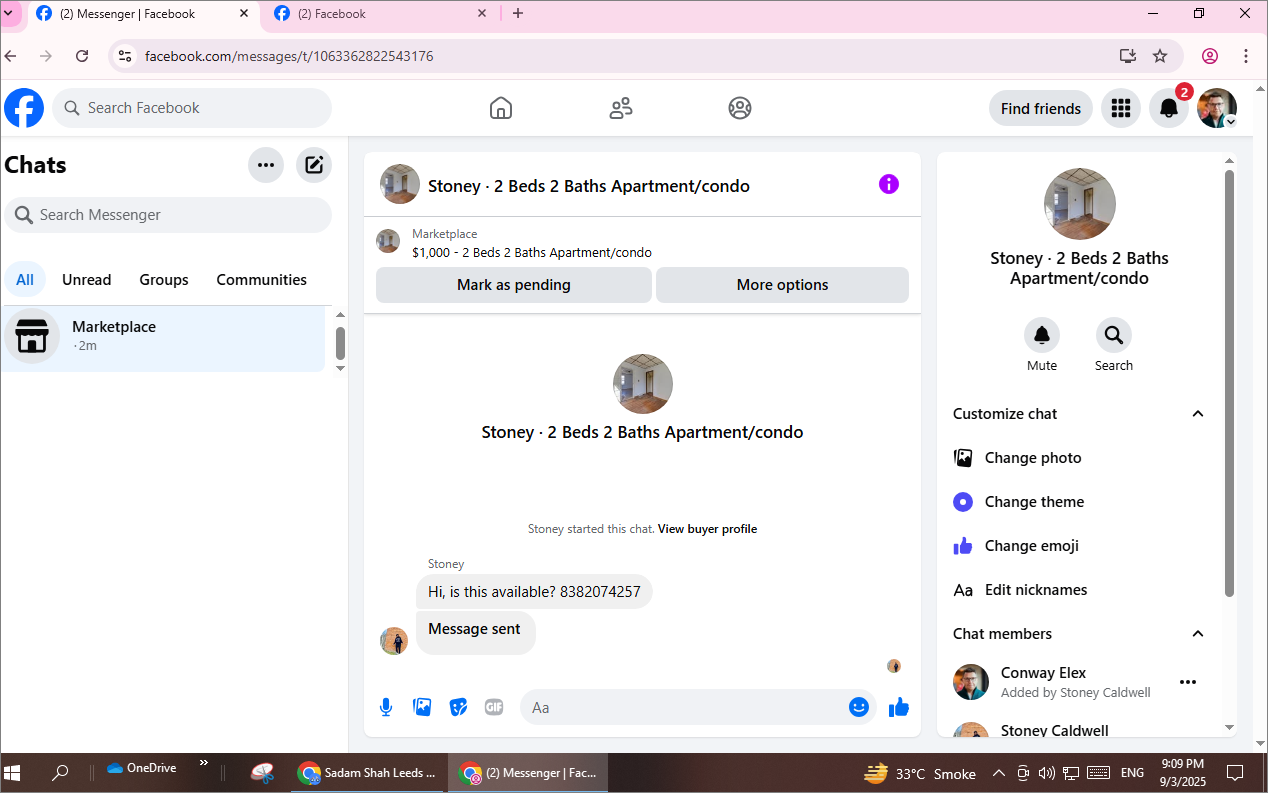Open chat options three-dot menu
This screenshot has height=793, width=1268.
tap(266, 165)
